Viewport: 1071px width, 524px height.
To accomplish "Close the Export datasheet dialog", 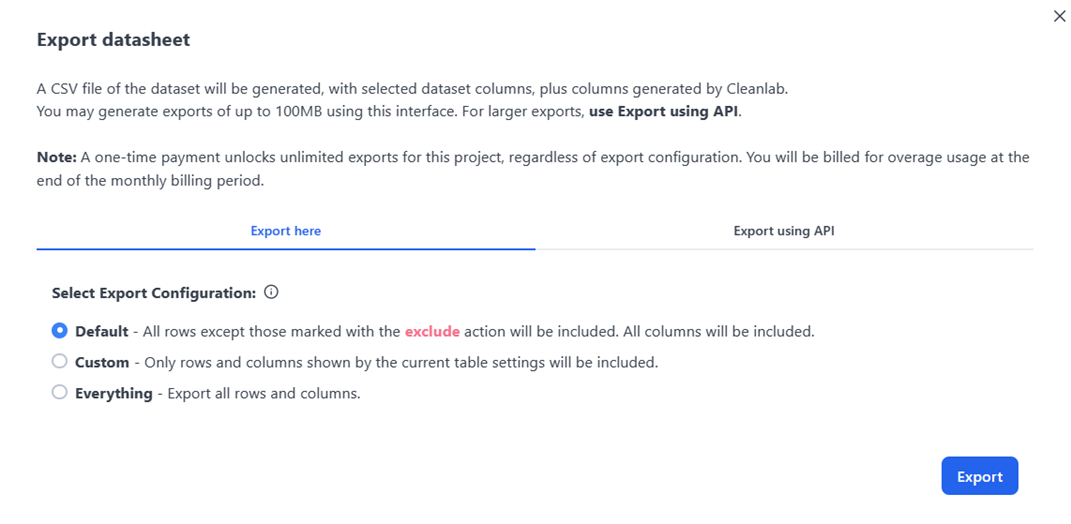I will (1059, 16).
